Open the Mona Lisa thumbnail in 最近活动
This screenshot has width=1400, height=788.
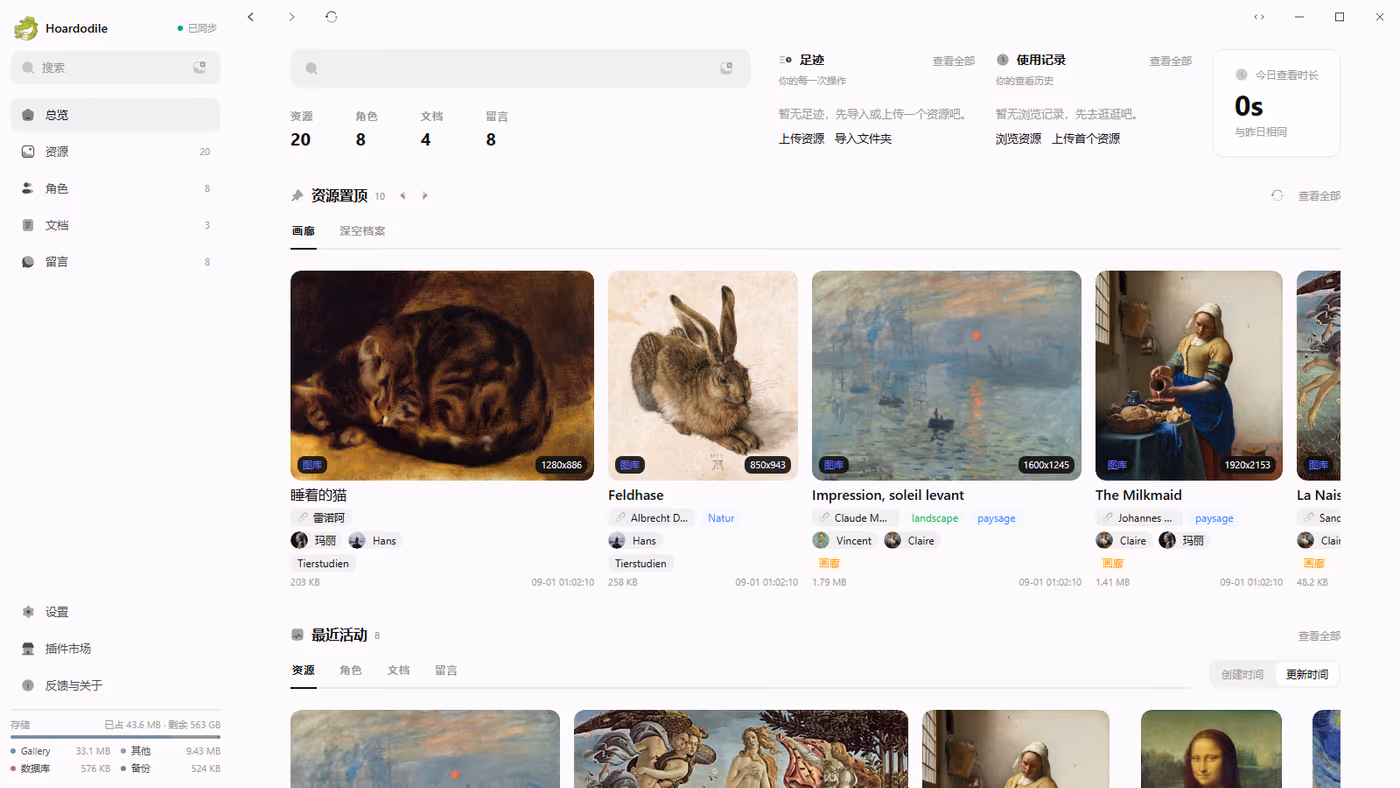pos(1211,749)
